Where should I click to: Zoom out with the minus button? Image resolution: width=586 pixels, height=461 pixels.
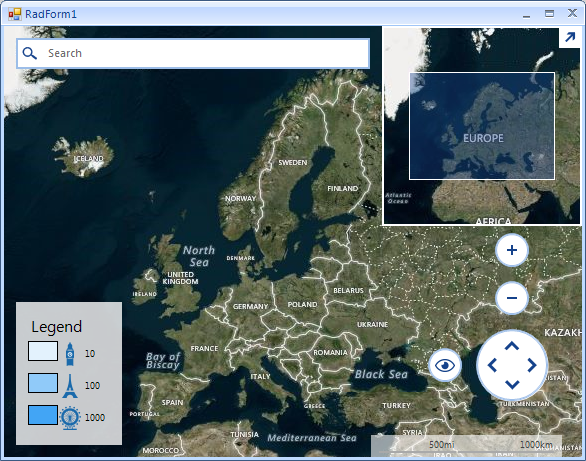click(512, 298)
